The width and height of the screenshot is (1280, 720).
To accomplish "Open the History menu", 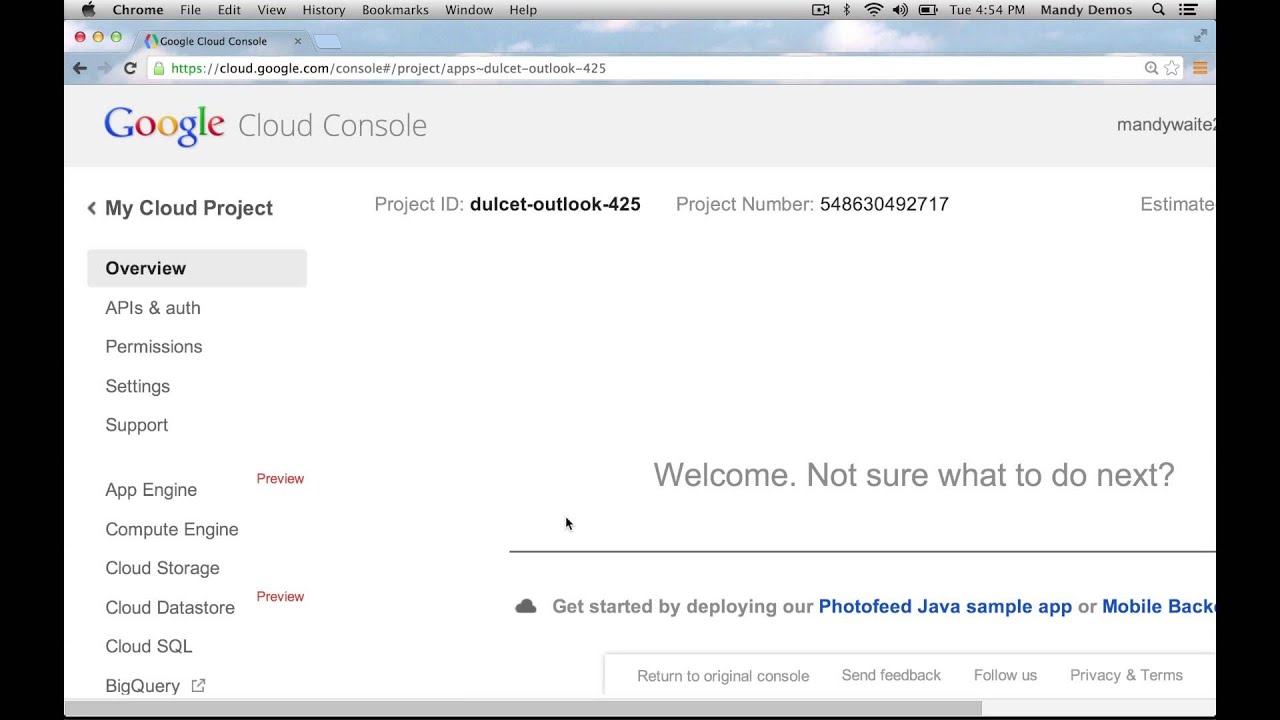I will pos(324,10).
